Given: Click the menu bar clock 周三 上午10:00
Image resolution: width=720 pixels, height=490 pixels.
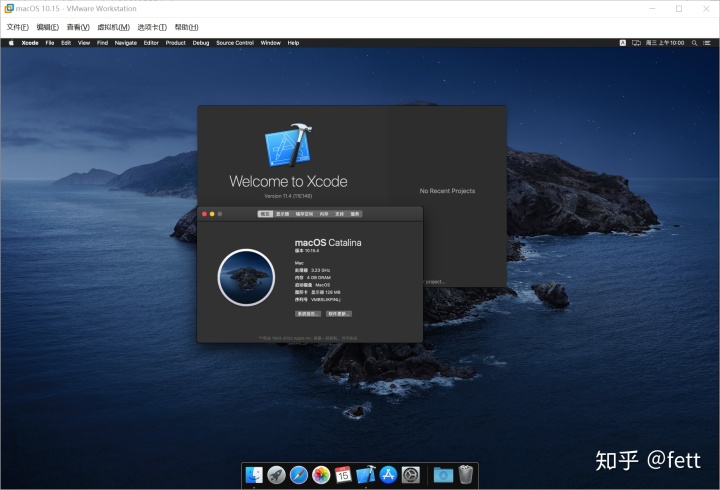Looking at the screenshot, I should (665, 43).
